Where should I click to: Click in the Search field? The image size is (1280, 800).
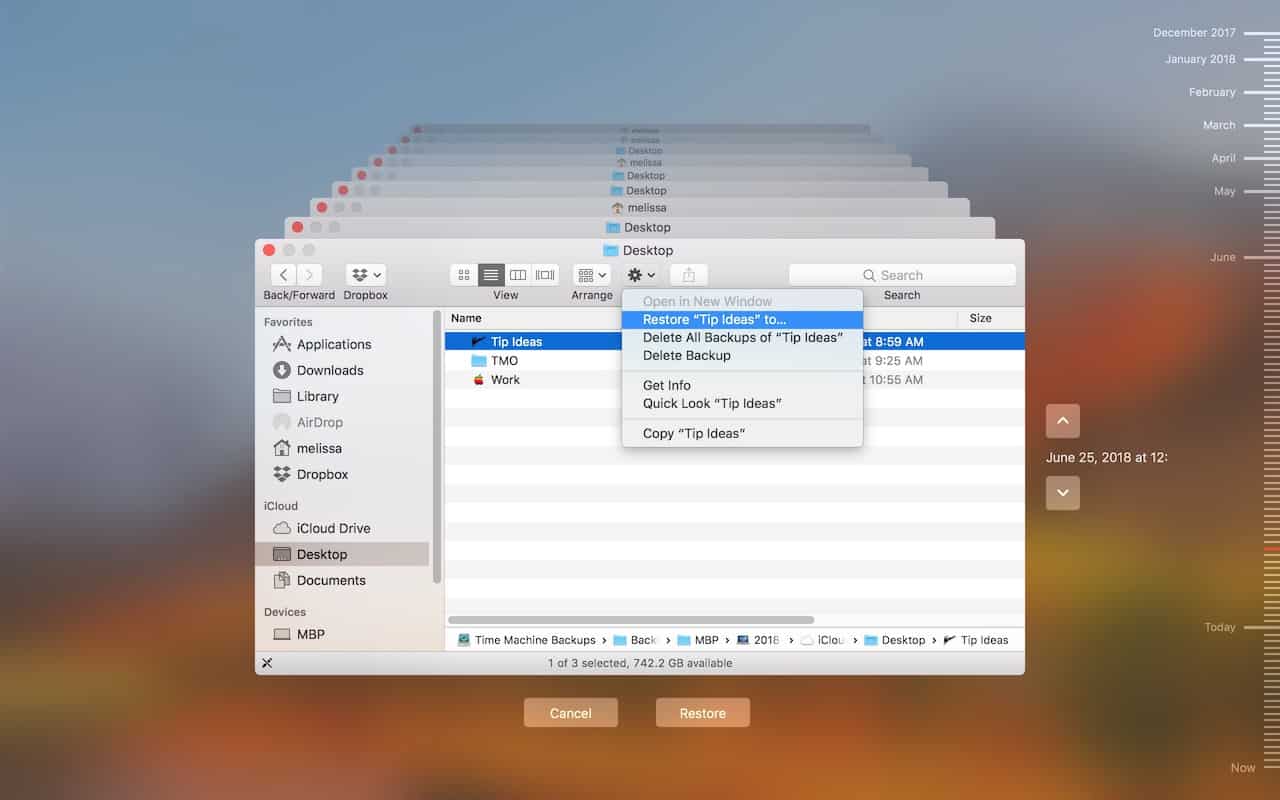tap(902, 275)
